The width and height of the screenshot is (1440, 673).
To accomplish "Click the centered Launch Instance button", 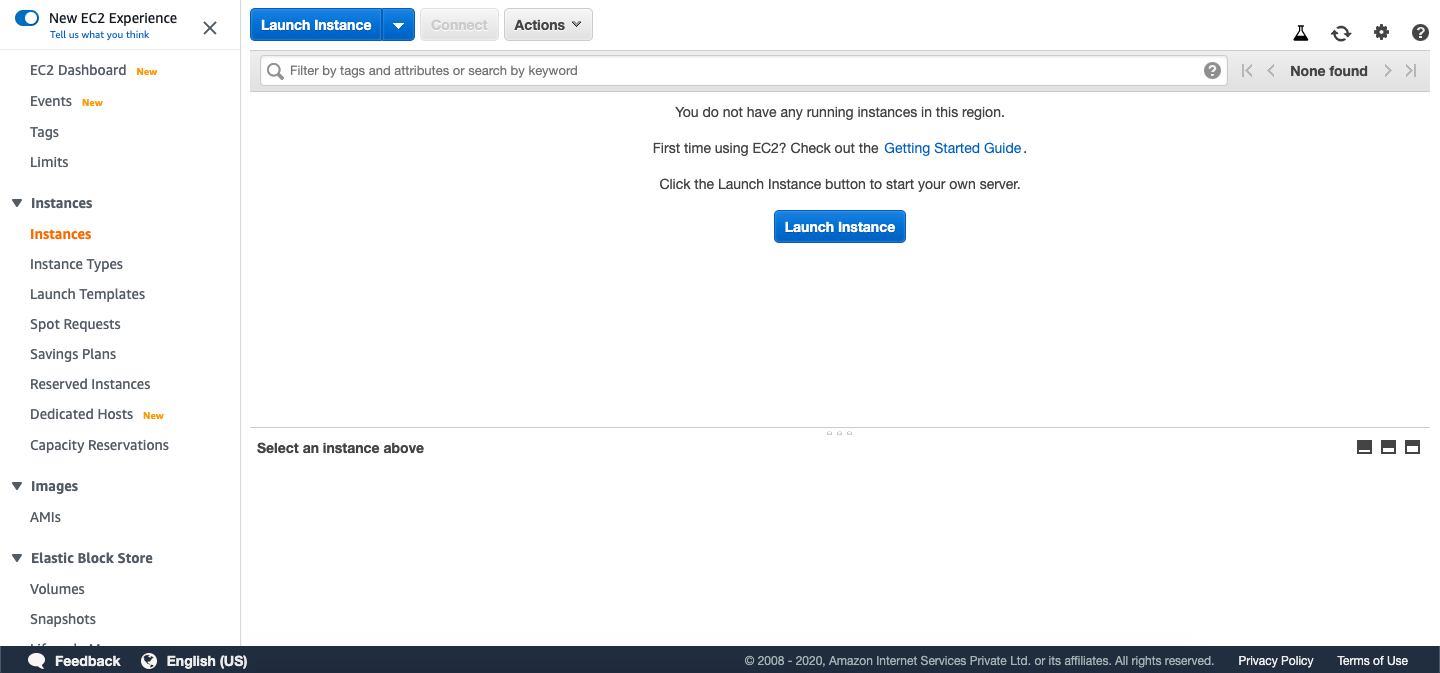I will [x=840, y=227].
